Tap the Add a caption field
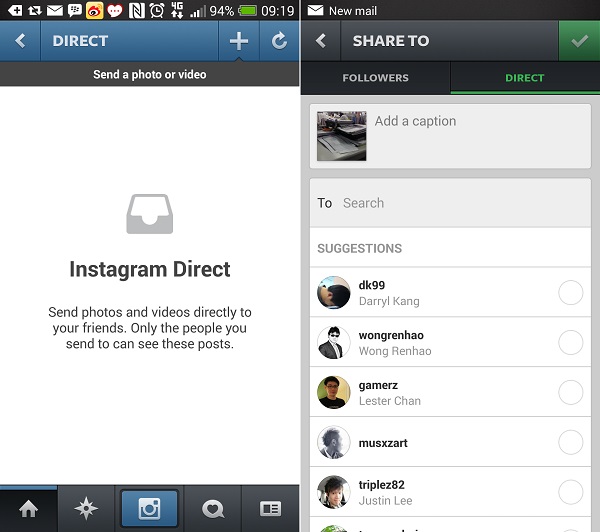 click(478, 136)
